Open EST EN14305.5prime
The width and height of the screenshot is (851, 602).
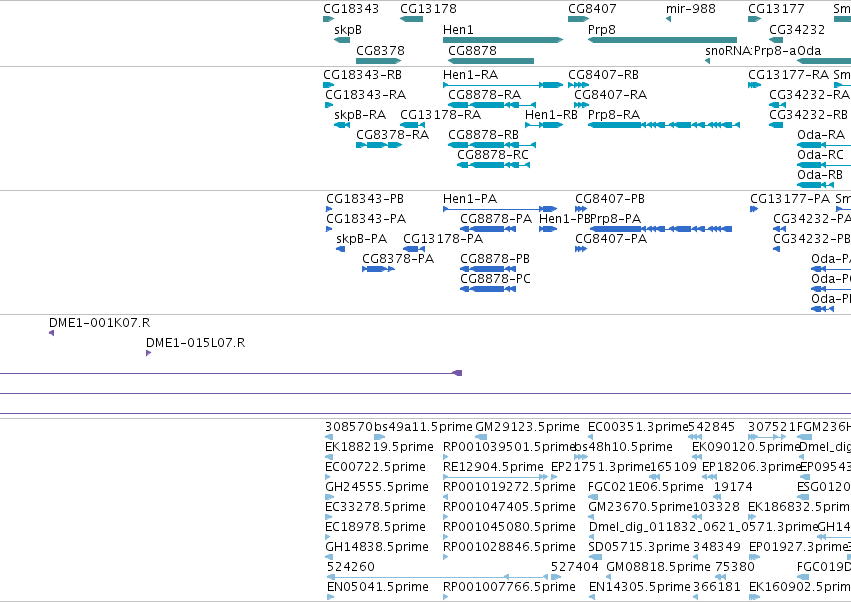(592, 597)
